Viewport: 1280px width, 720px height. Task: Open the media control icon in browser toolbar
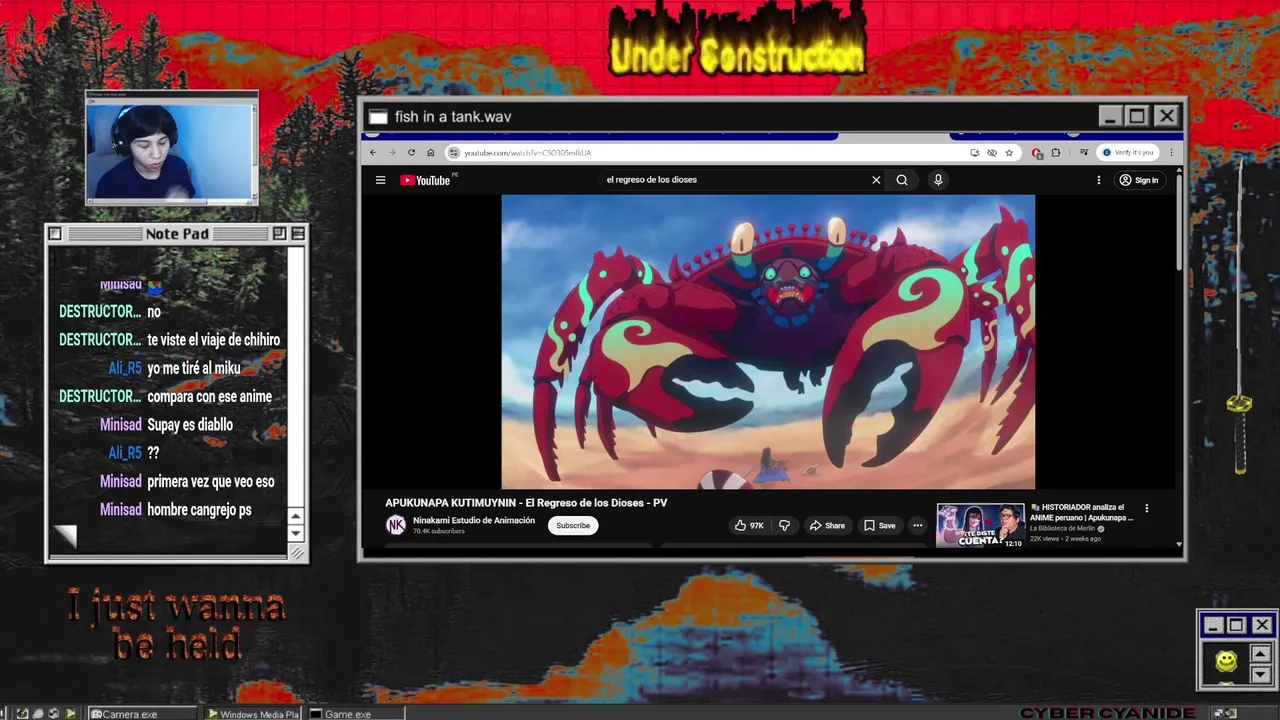[x=1084, y=153]
